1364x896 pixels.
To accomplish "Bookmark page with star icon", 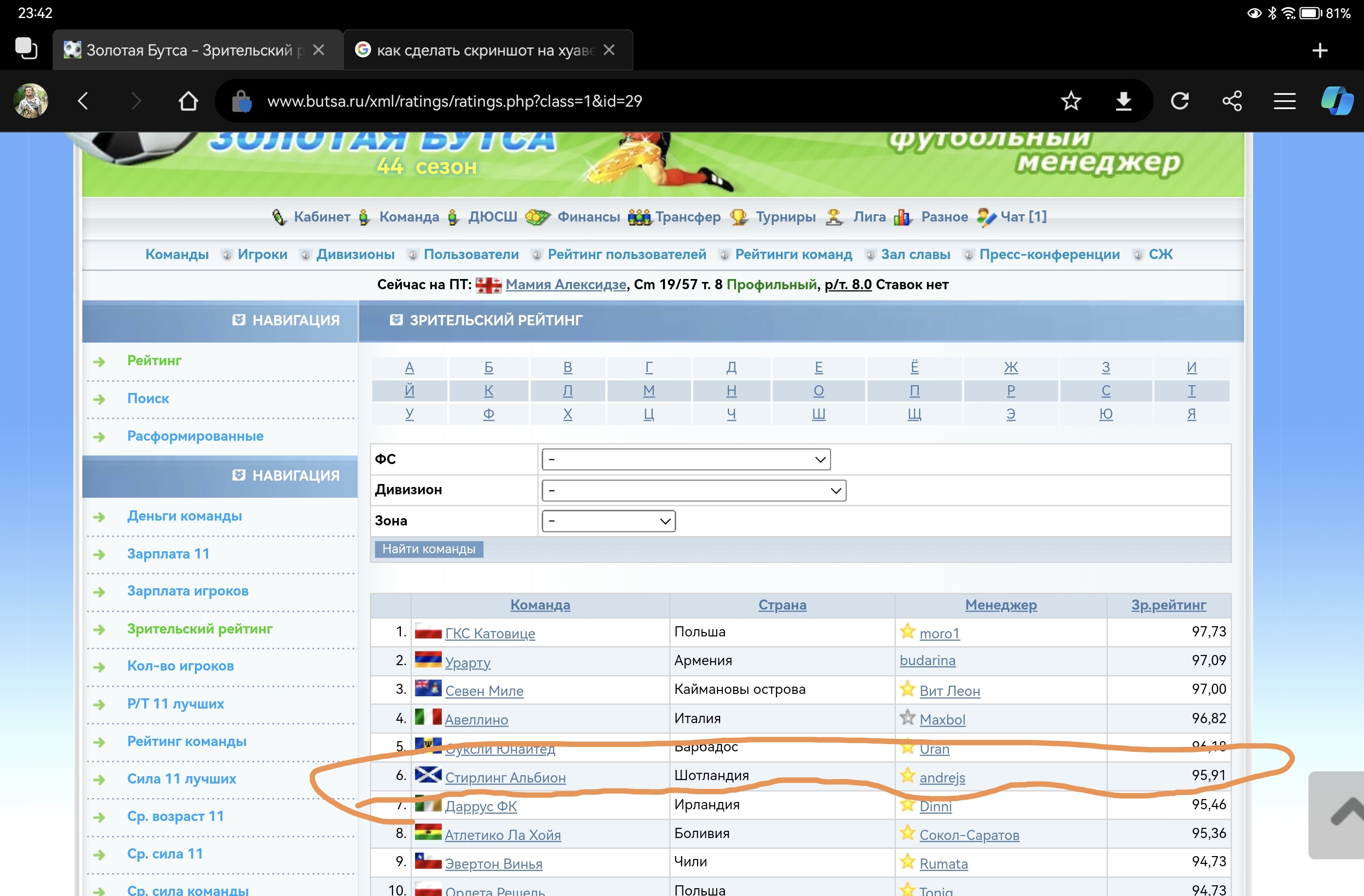I will click(x=1071, y=101).
